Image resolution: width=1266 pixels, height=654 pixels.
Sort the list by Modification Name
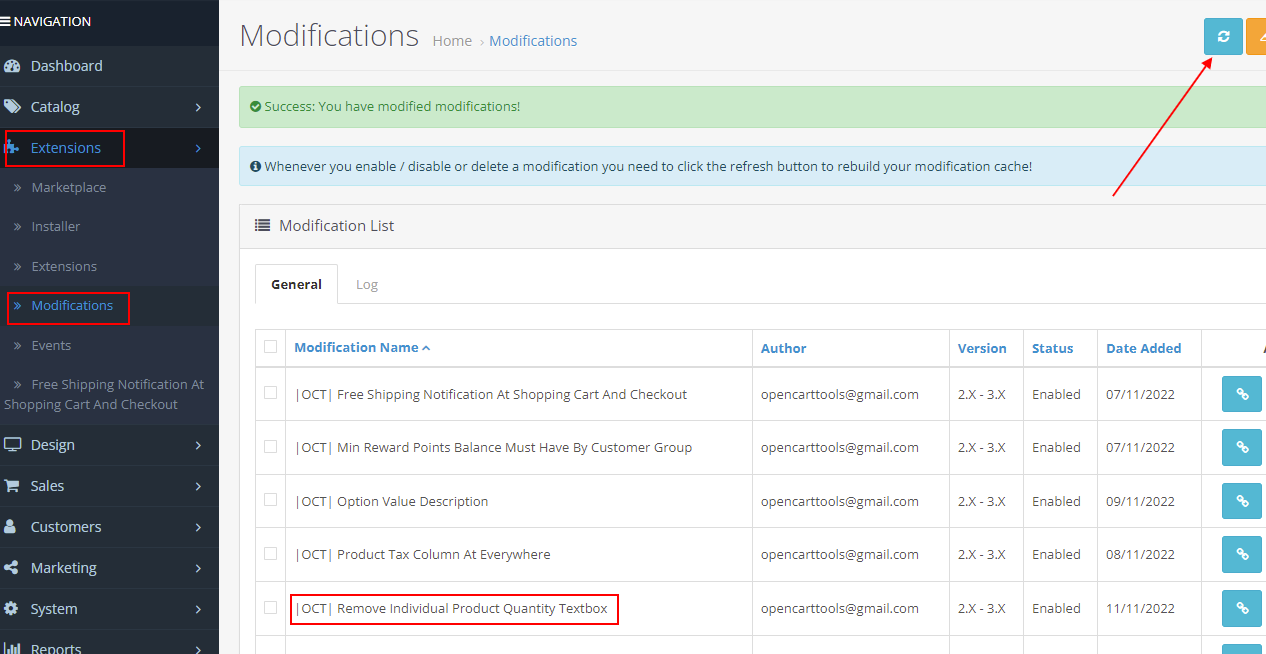[x=357, y=347]
